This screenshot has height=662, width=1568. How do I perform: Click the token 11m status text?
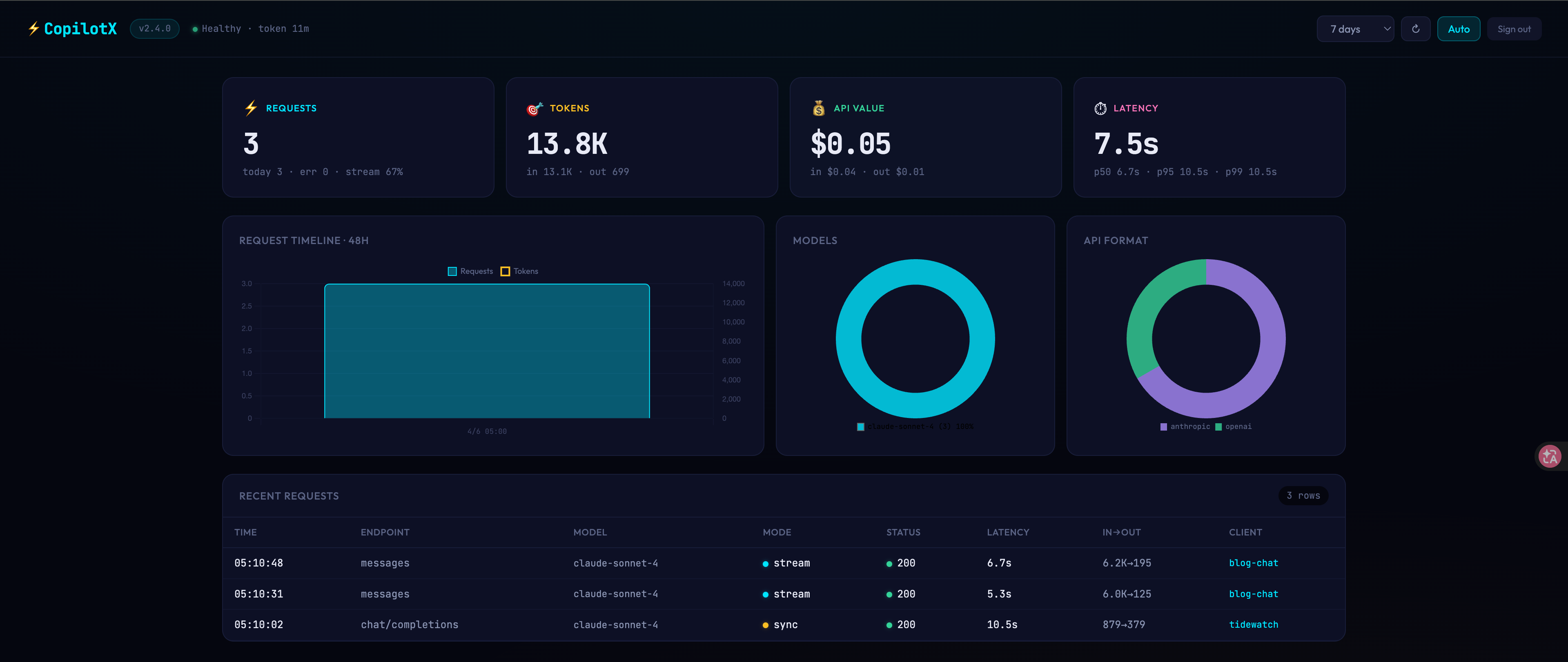pos(283,29)
